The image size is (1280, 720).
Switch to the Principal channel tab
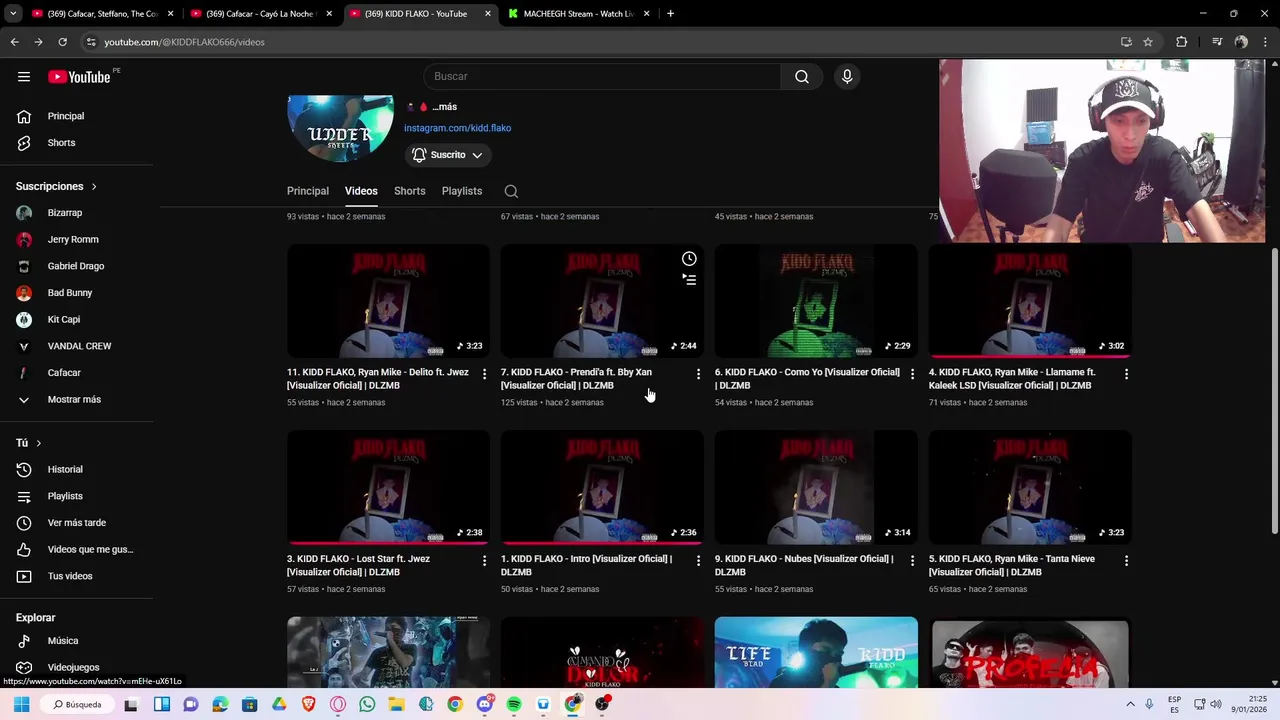coord(308,191)
